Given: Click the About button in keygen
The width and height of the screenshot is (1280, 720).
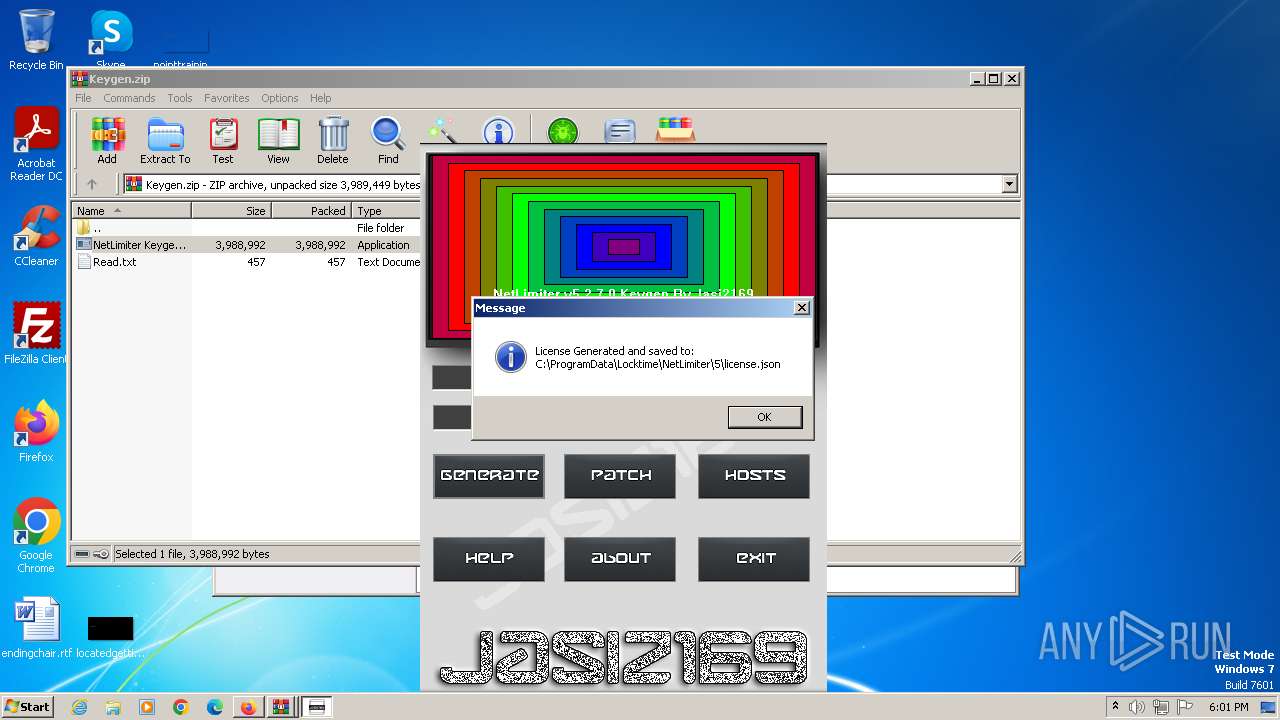Looking at the screenshot, I should click(620, 559).
